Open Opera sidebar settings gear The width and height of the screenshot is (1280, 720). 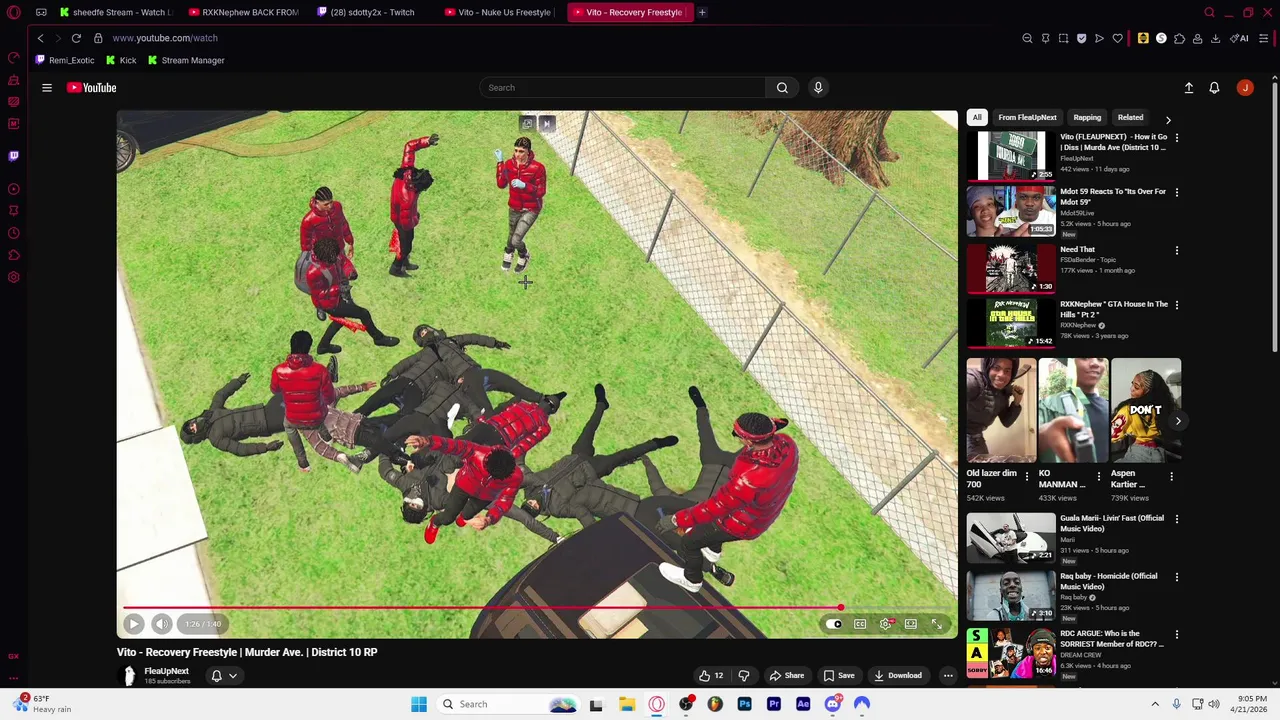tap(14, 277)
